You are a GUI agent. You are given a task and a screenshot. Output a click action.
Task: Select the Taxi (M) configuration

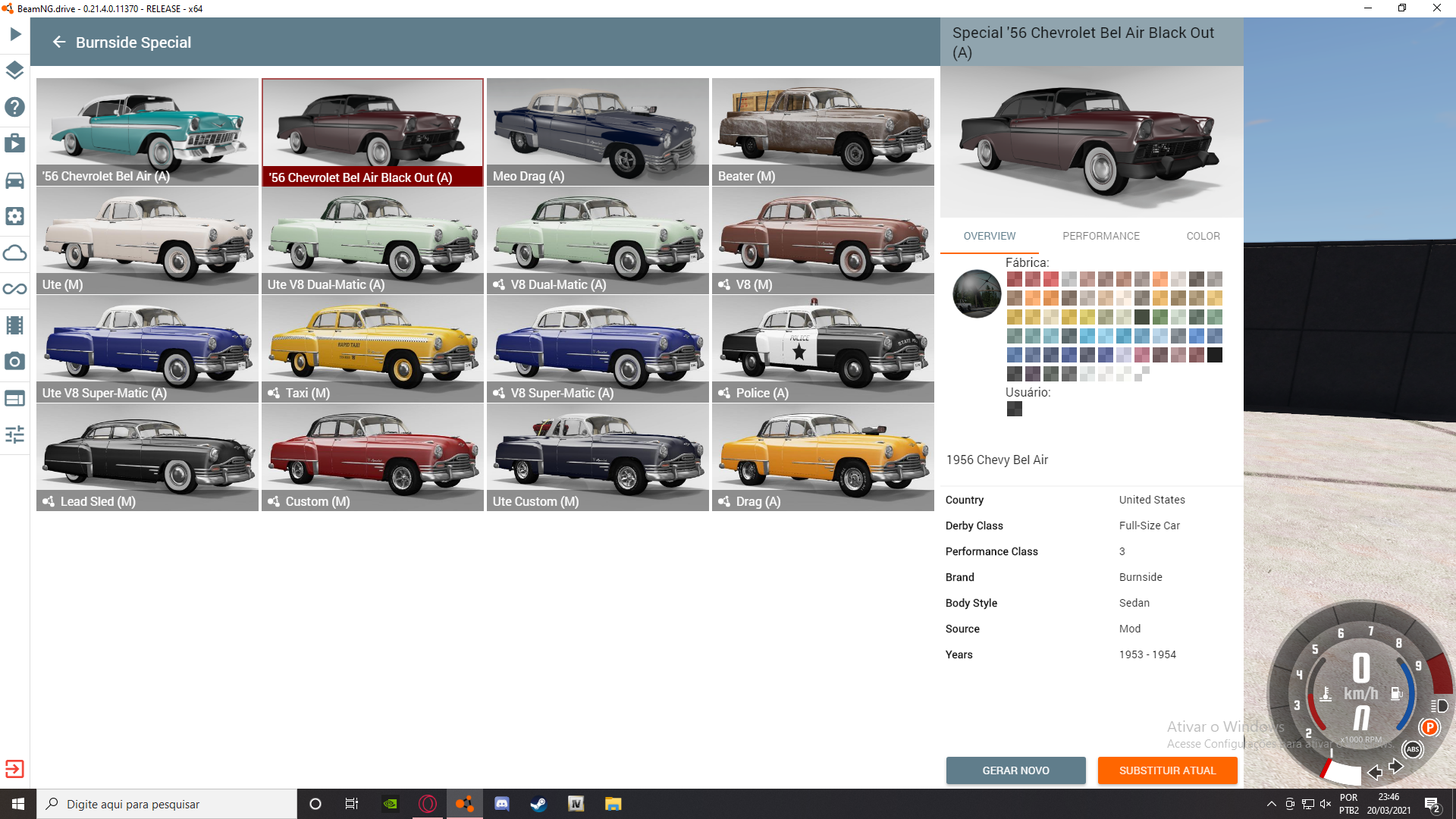click(372, 349)
